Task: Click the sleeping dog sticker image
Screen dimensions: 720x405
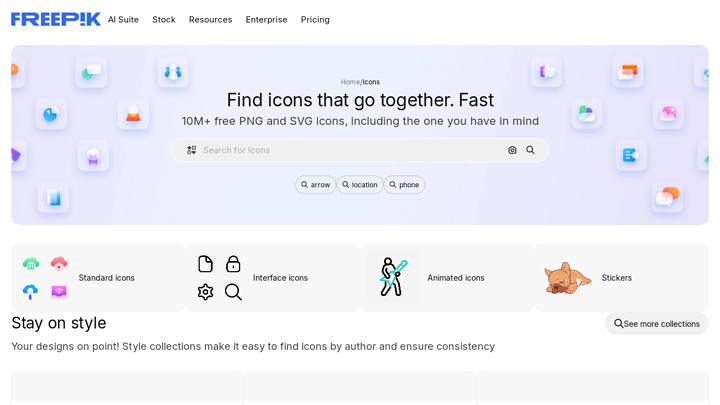Action: (567, 278)
